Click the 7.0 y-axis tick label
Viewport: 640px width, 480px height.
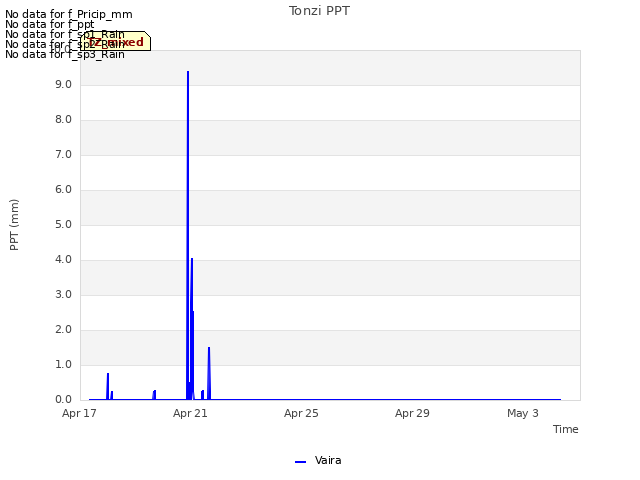63,155
